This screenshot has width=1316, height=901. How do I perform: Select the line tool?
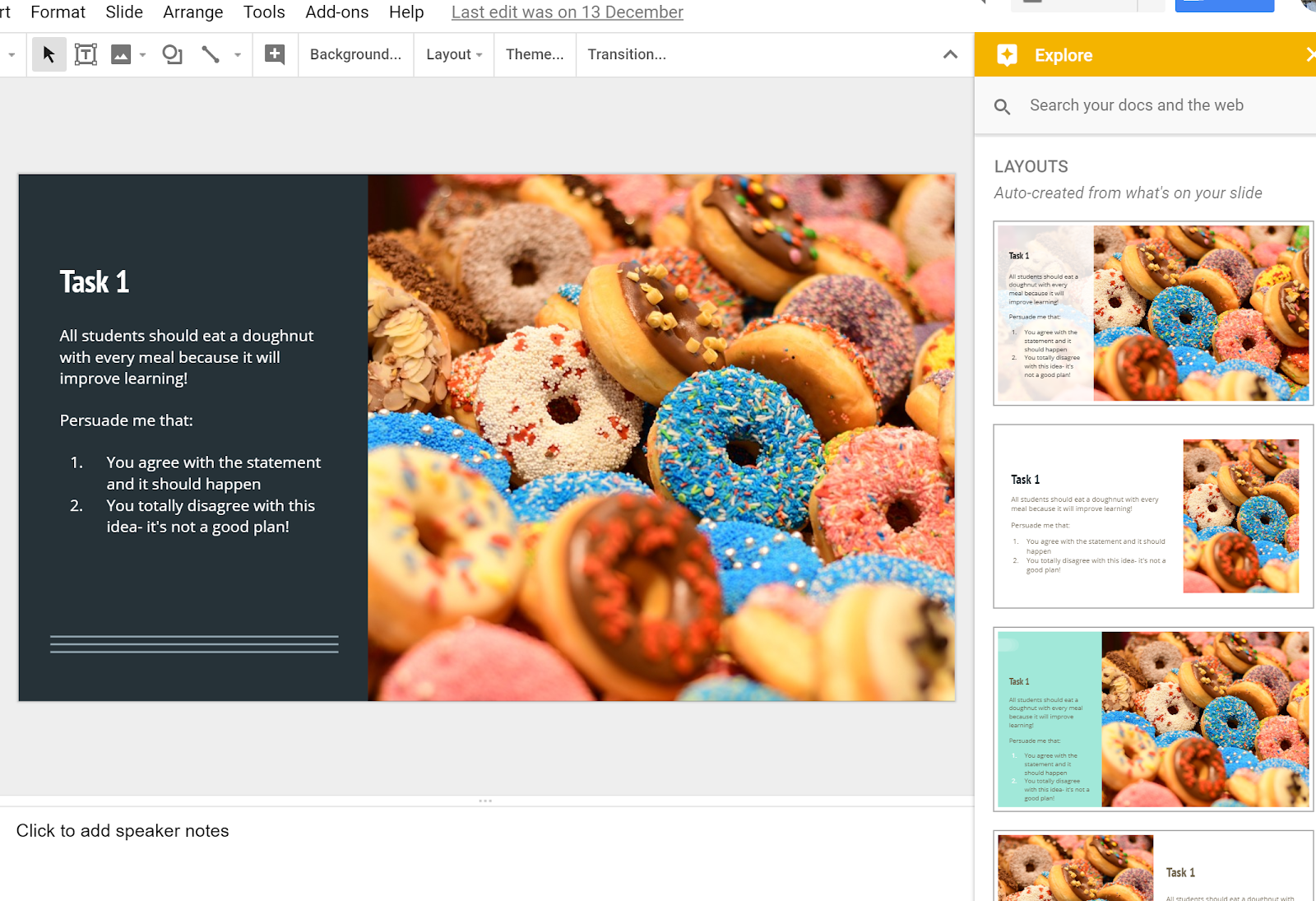[x=211, y=54]
